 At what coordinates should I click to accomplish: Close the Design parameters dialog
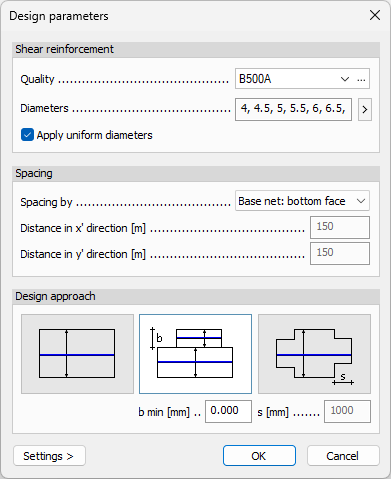[x=375, y=15]
